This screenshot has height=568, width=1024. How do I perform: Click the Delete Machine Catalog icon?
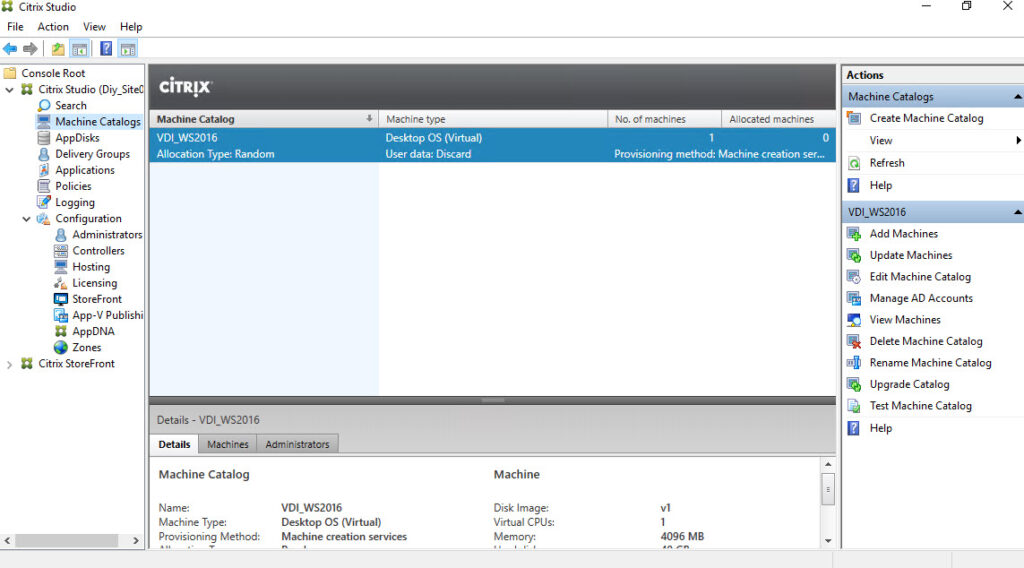tap(853, 342)
